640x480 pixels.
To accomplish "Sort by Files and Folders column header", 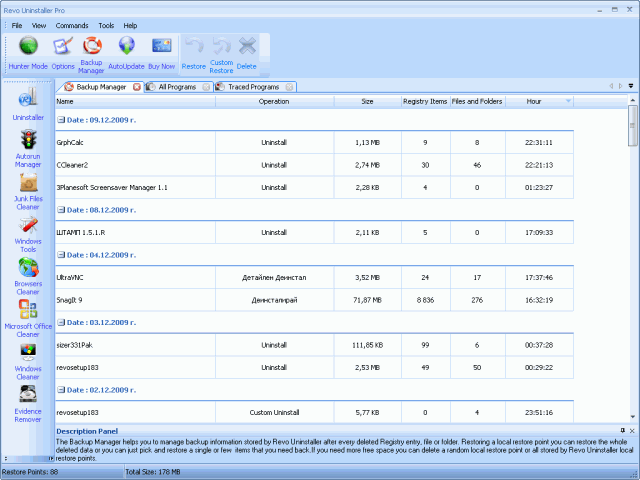I will [x=478, y=101].
